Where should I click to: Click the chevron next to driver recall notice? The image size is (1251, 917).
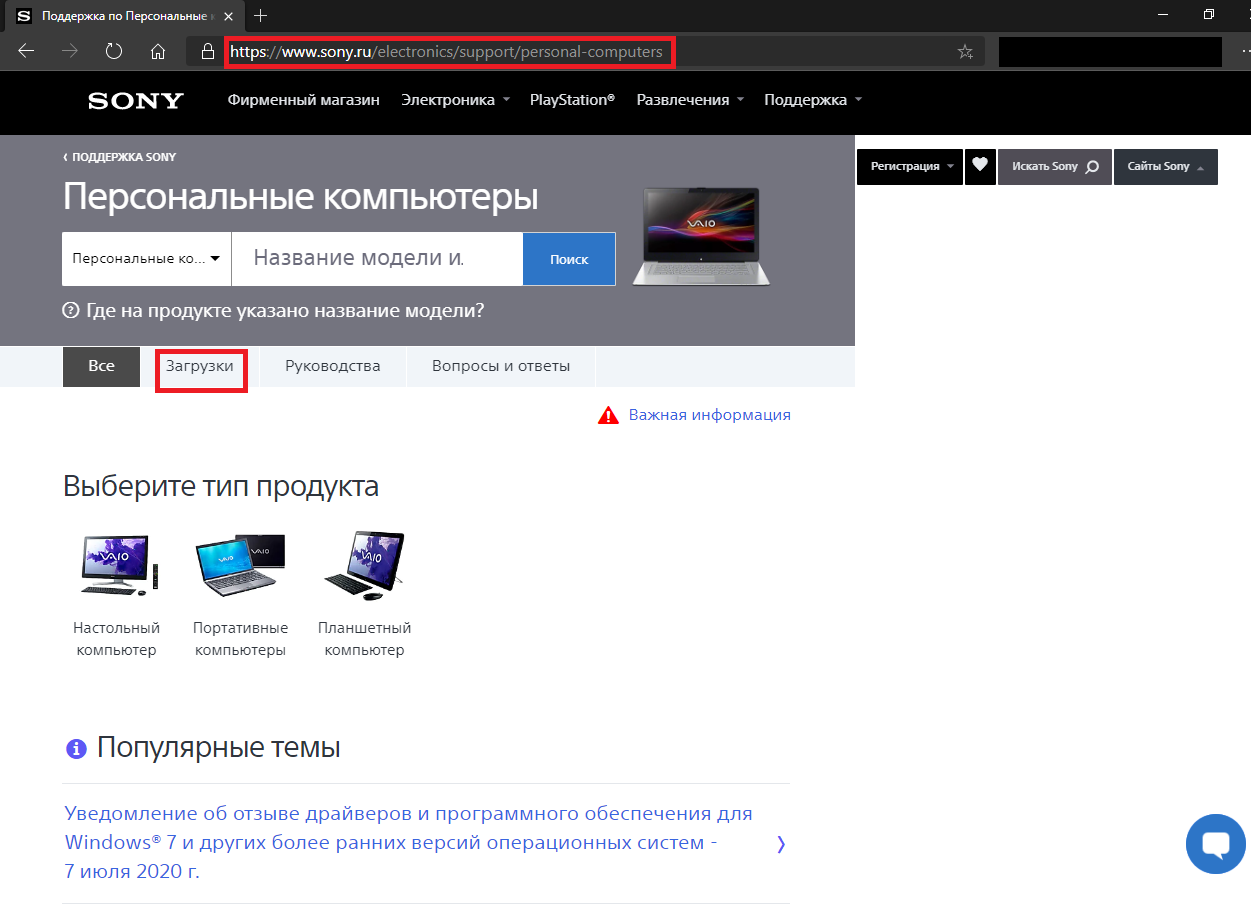point(781,844)
